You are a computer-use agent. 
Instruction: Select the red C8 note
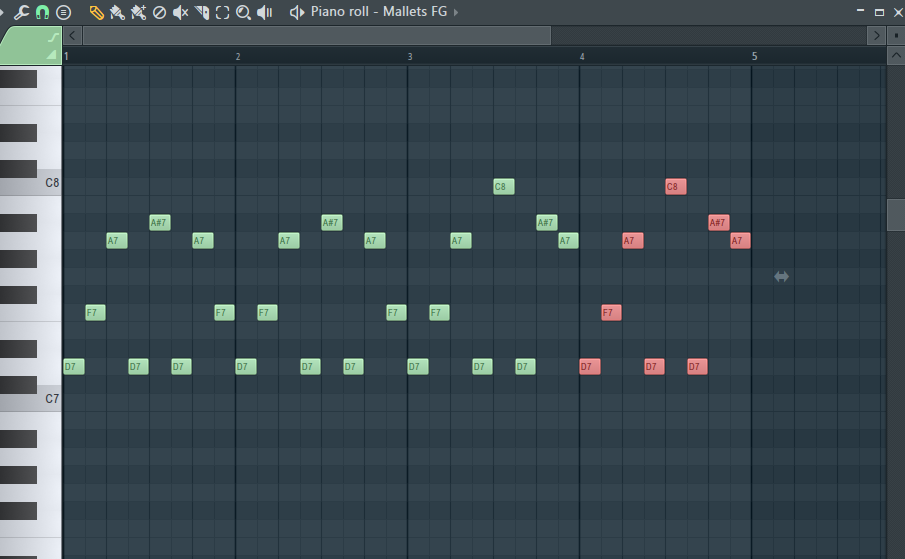tap(676, 187)
